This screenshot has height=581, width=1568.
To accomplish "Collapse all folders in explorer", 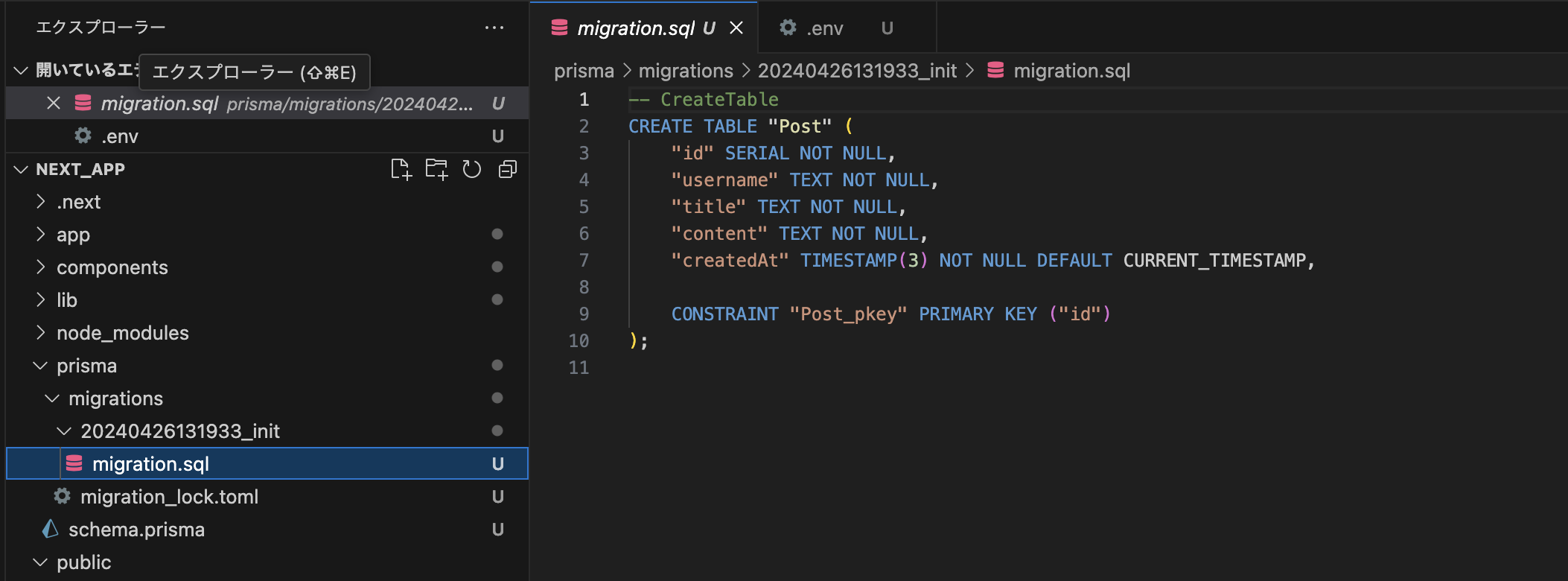I will (508, 169).
